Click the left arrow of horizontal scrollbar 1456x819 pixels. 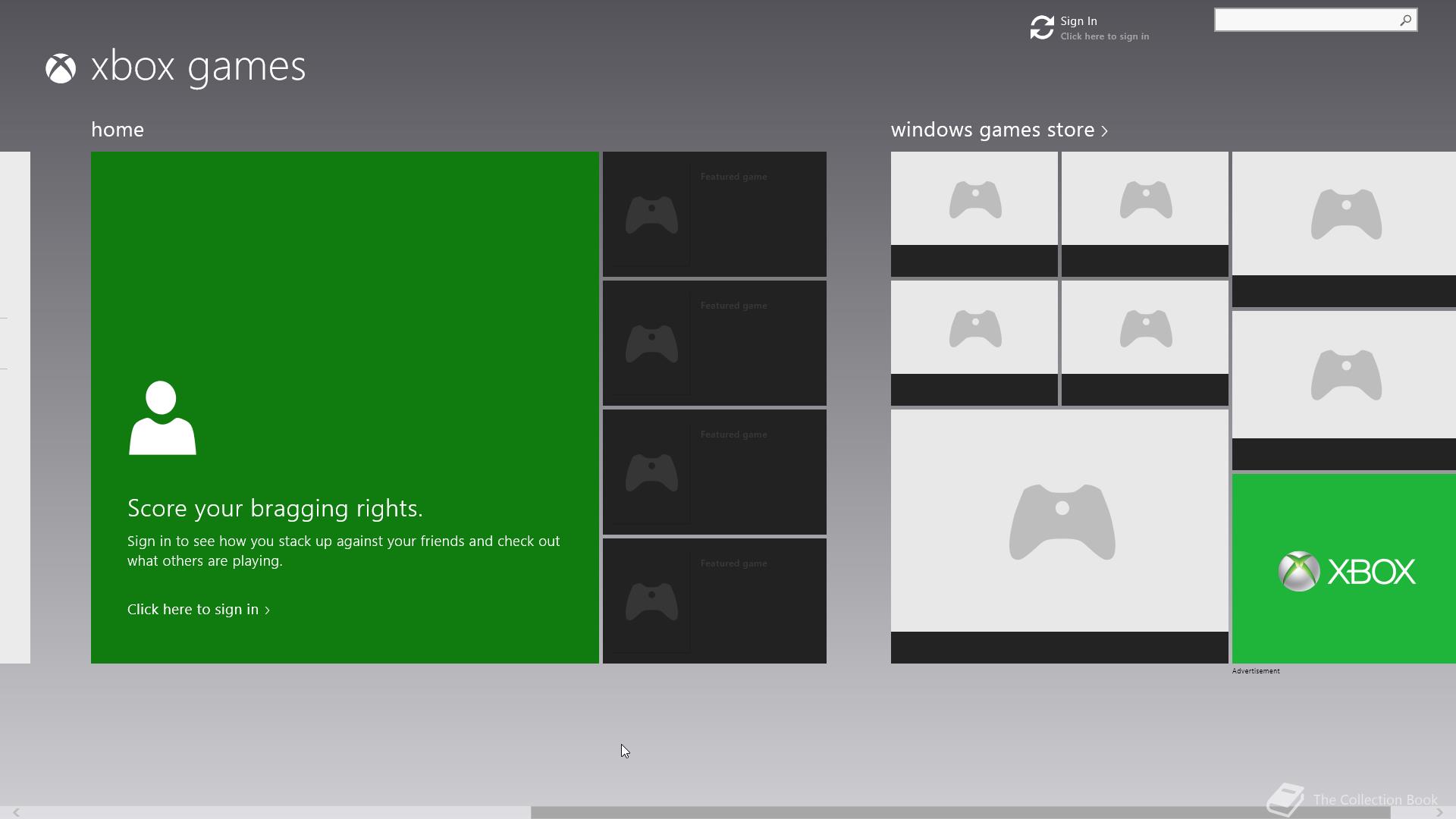pyautogui.click(x=15, y=812)
